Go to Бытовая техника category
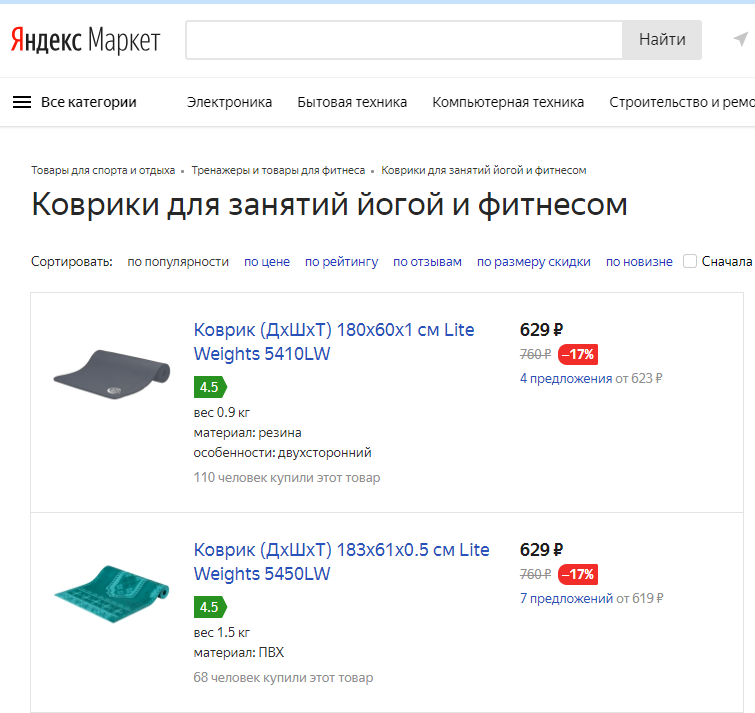The width and height of the screenshot is (755, 713). click(x=352, y=102)
